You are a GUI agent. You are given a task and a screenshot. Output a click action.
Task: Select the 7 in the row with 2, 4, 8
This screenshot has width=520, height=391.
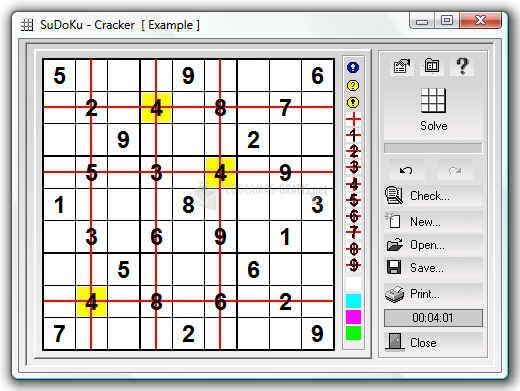(x=285, y=108)
